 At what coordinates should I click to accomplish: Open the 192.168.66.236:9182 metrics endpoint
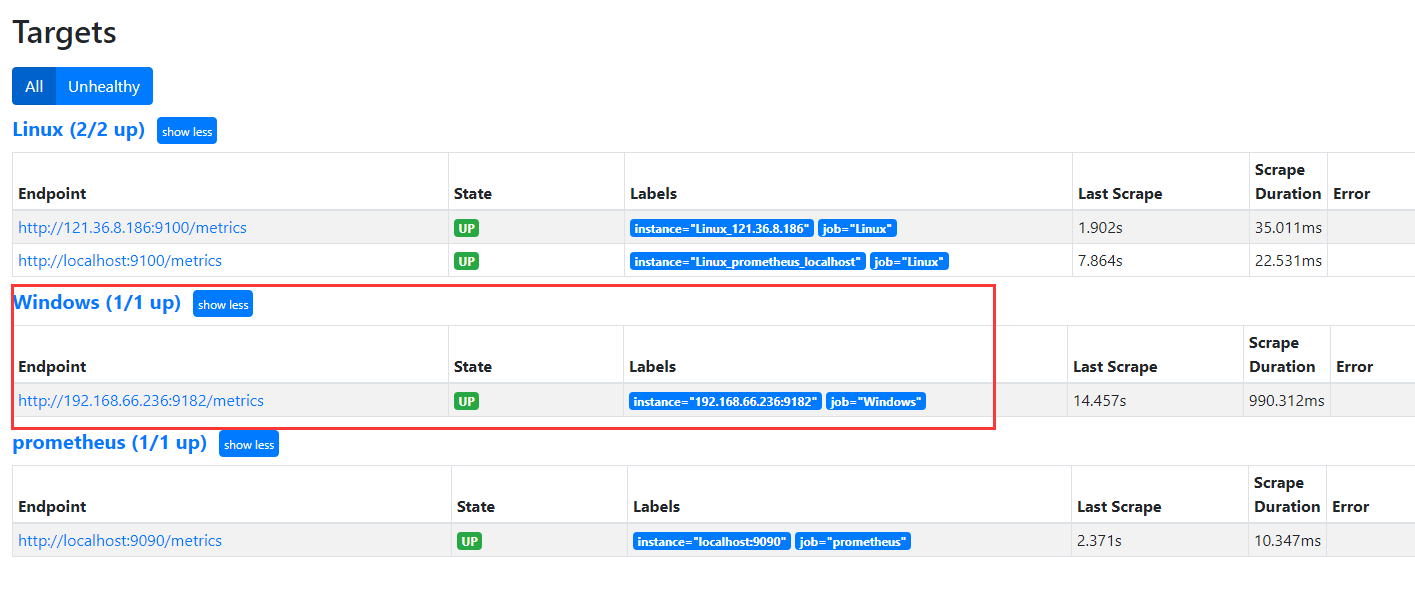(x=141, y=401)
